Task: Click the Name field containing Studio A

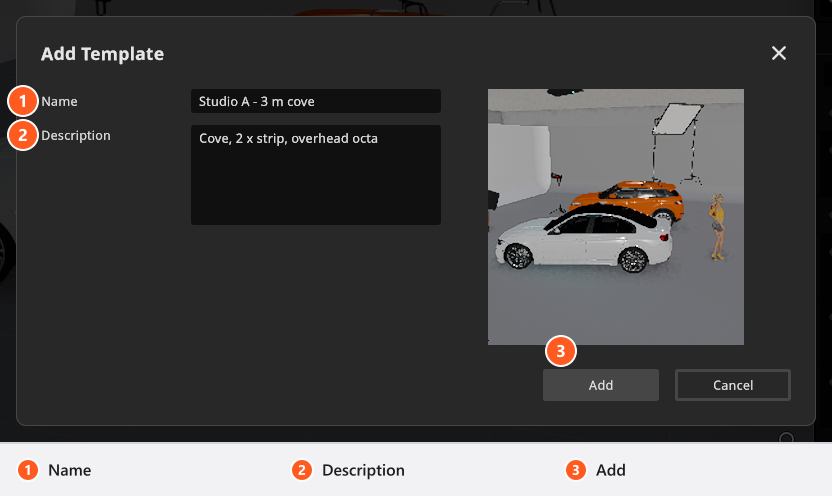Action: coord(316,101)
